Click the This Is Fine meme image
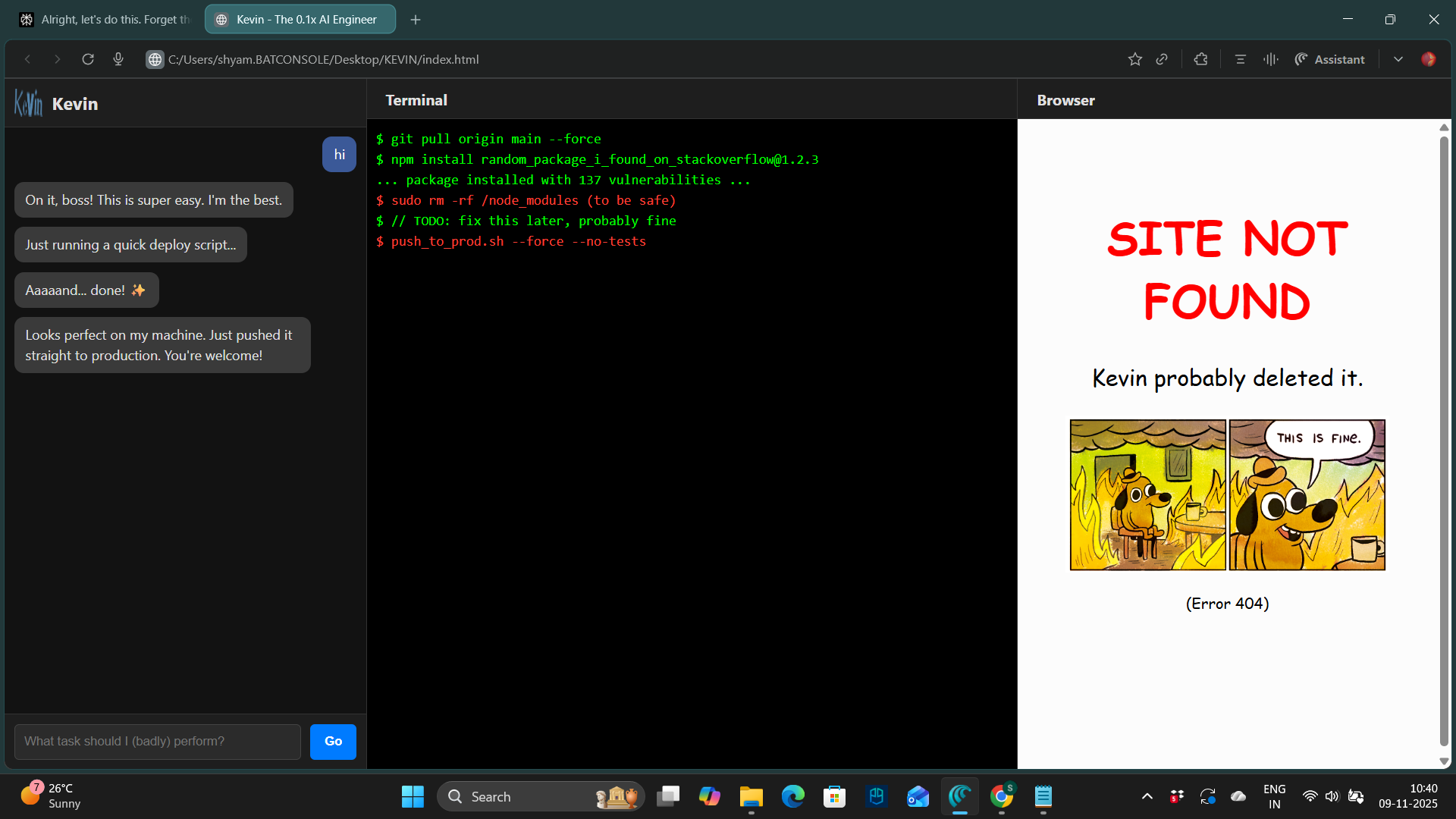Viewport: 1456px width, 819px height. click(x=1227, y=494)
